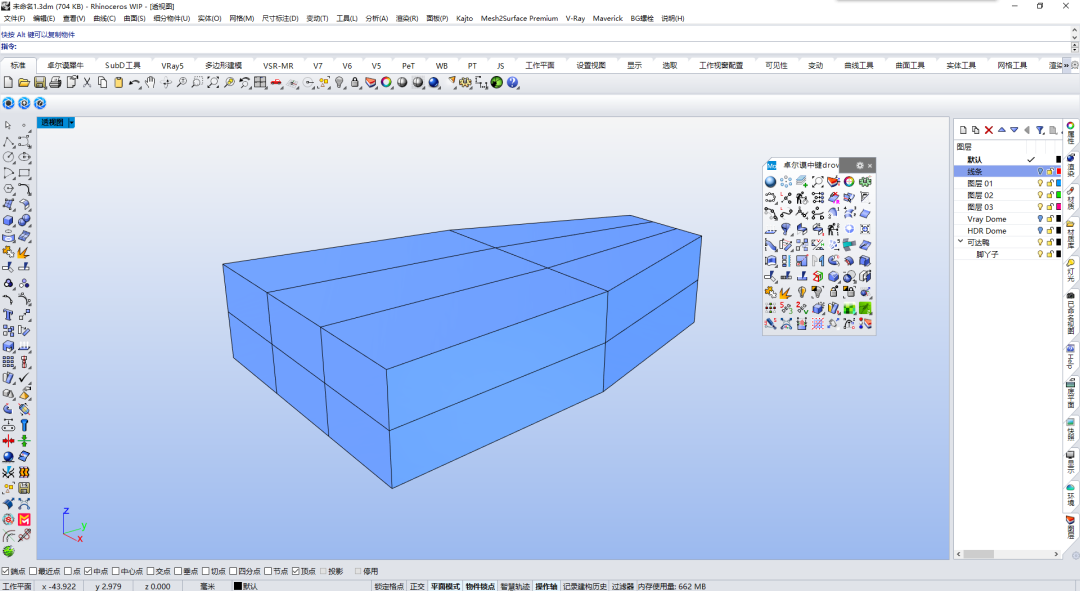1080x591 pixels.
Task: Open the 曲面(S) menu
Action: click(x=134, y=19)
